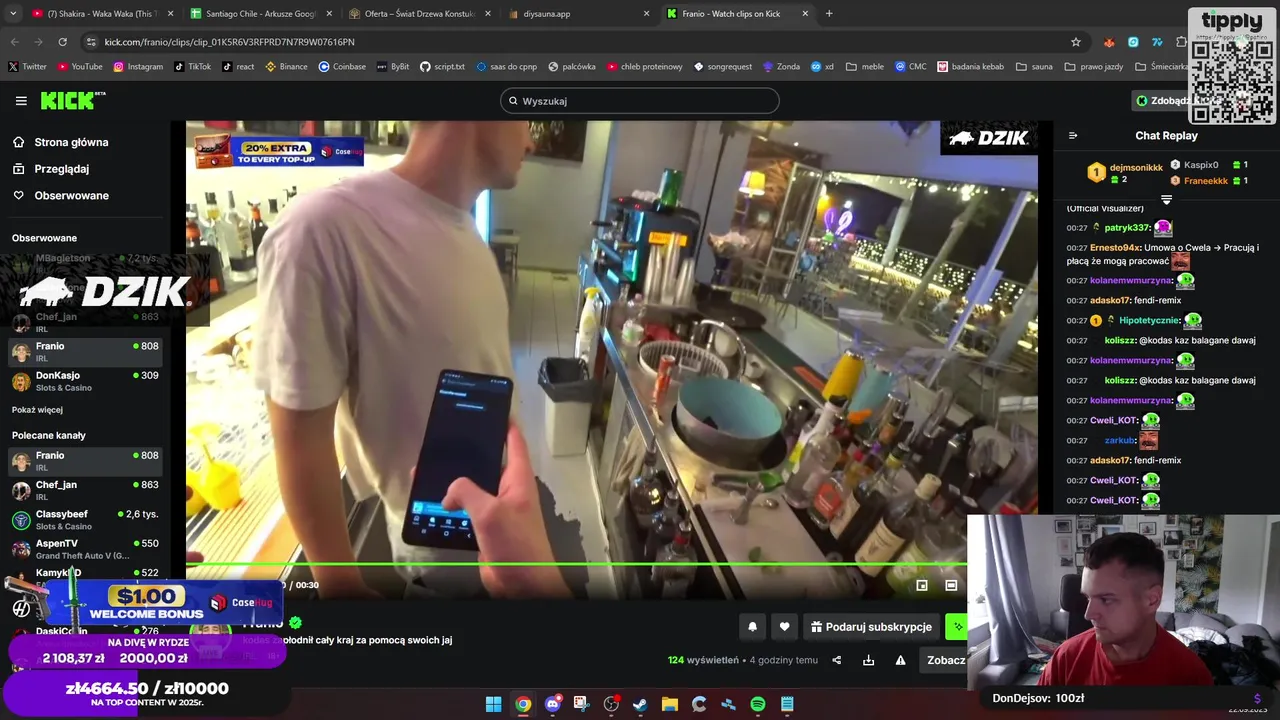This screenshot has height=720, width=1280.
Task: Open the Binance bookmark
Action: pos(286,67)
